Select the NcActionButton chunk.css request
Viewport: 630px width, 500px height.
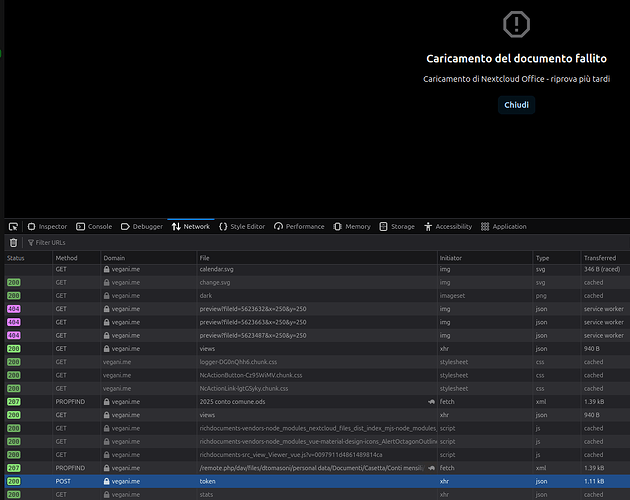(x=317, y=375)
